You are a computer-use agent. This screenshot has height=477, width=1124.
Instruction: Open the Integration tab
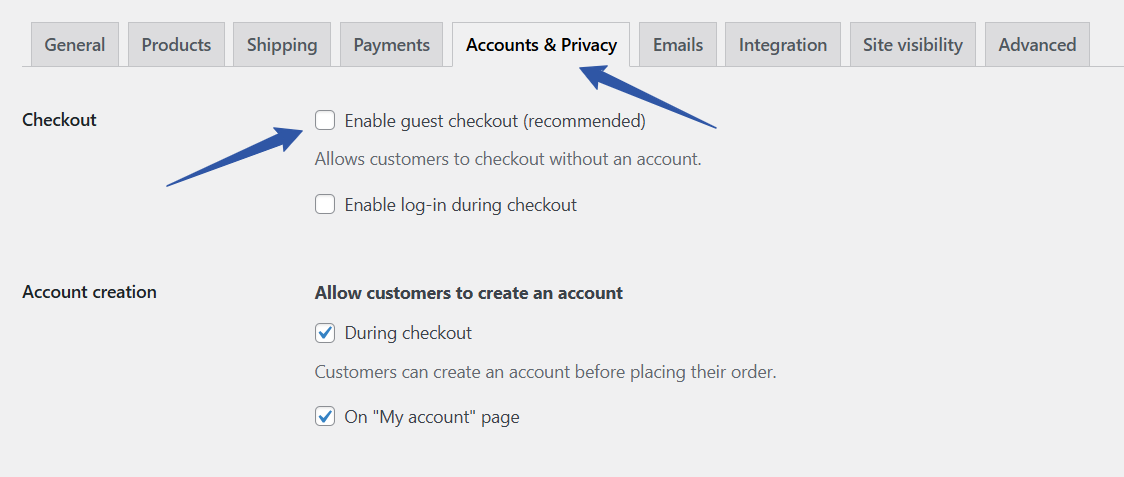click(x=783, y=45)
